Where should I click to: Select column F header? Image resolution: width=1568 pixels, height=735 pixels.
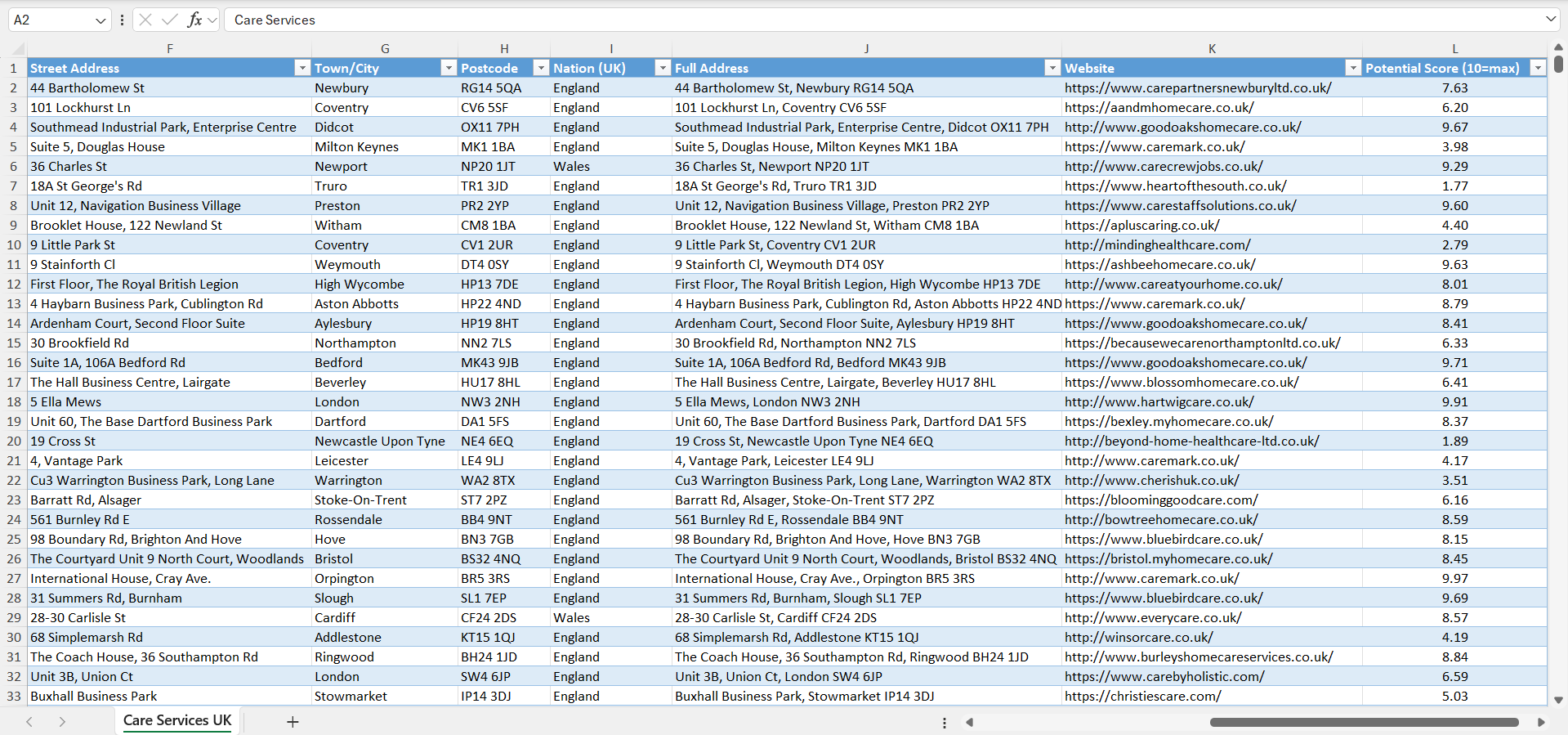tap(169, 49)
